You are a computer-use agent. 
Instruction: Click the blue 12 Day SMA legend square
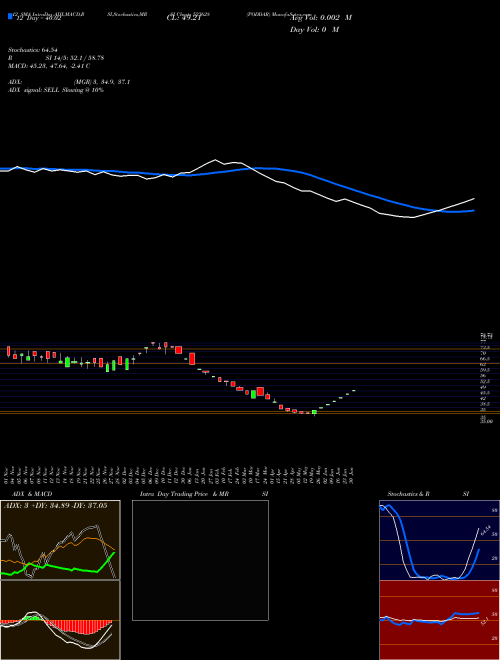pos(10,16)
